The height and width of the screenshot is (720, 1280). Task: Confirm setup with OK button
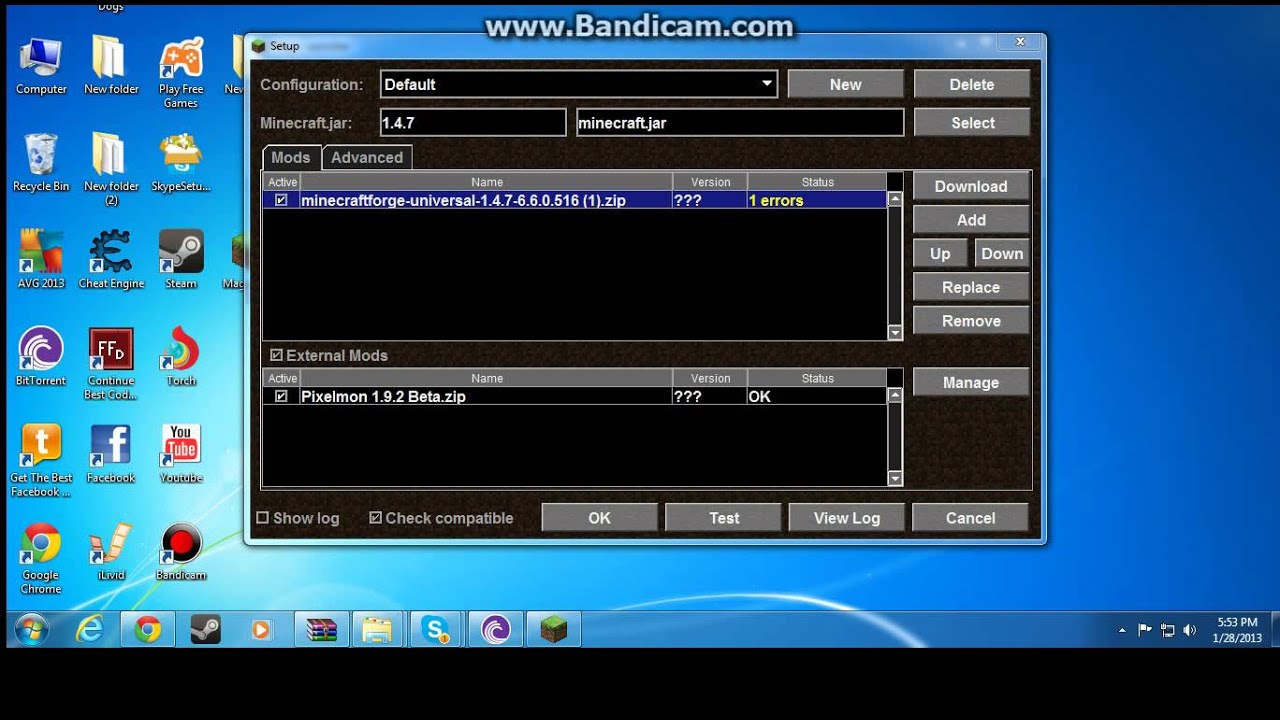[599, 517]
